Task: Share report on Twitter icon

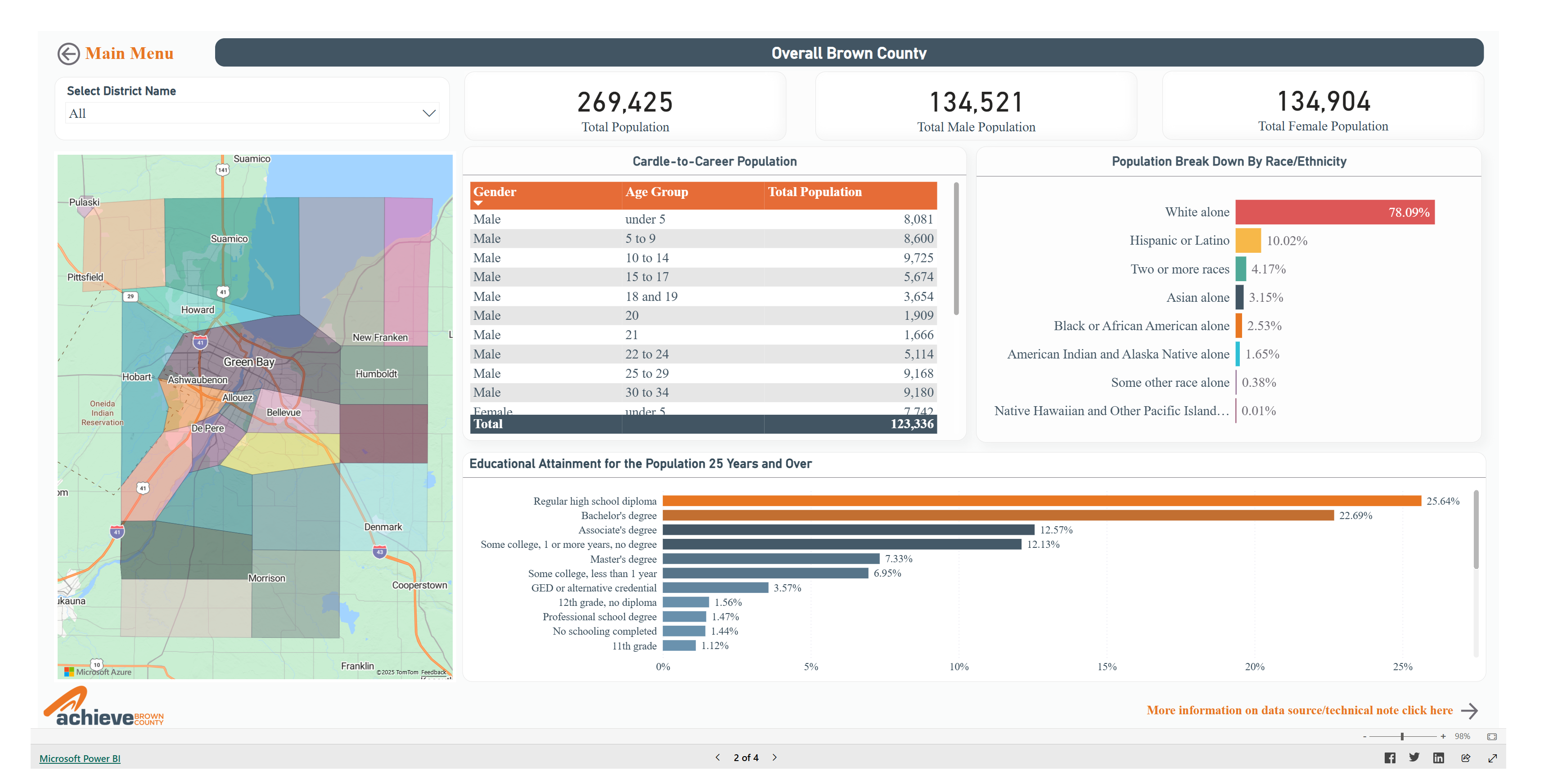Action: pyautogui.click(x=1414, y=757)
